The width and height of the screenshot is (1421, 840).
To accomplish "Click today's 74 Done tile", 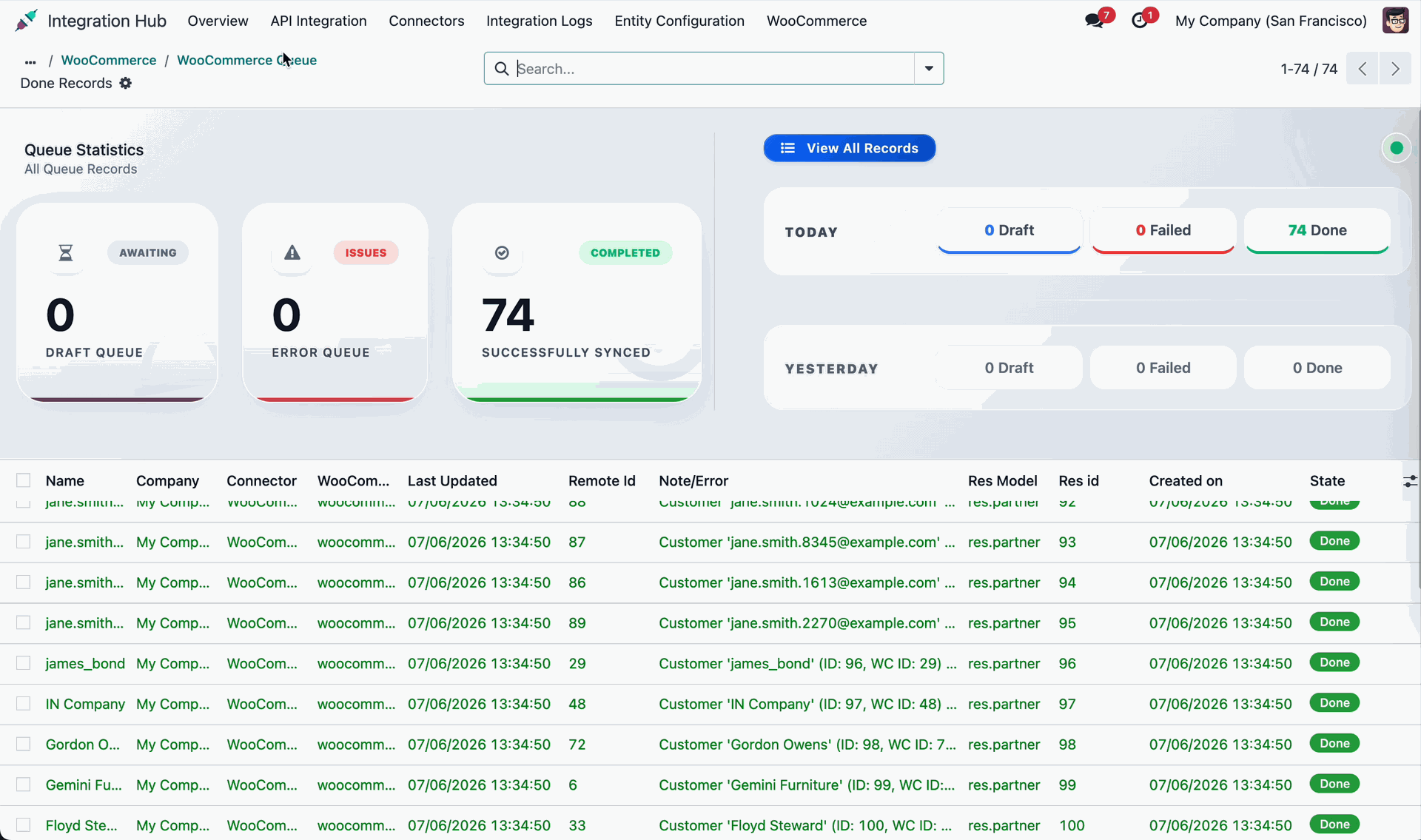I will pyautogui.click(x=1317, y=230).
